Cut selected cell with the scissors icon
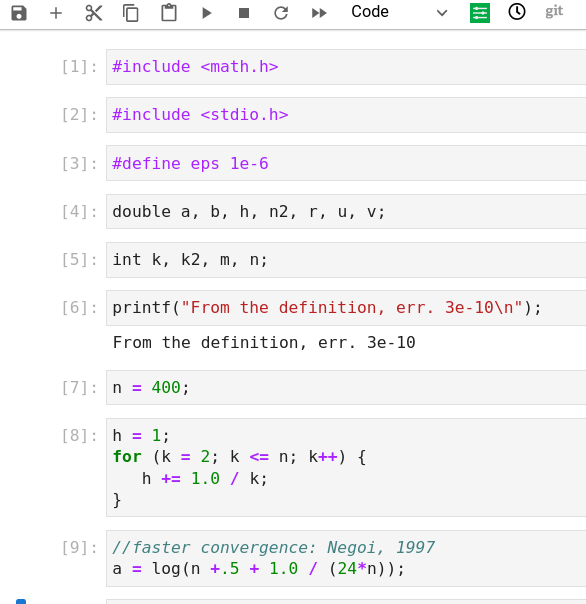 click(x=94, y=13)
